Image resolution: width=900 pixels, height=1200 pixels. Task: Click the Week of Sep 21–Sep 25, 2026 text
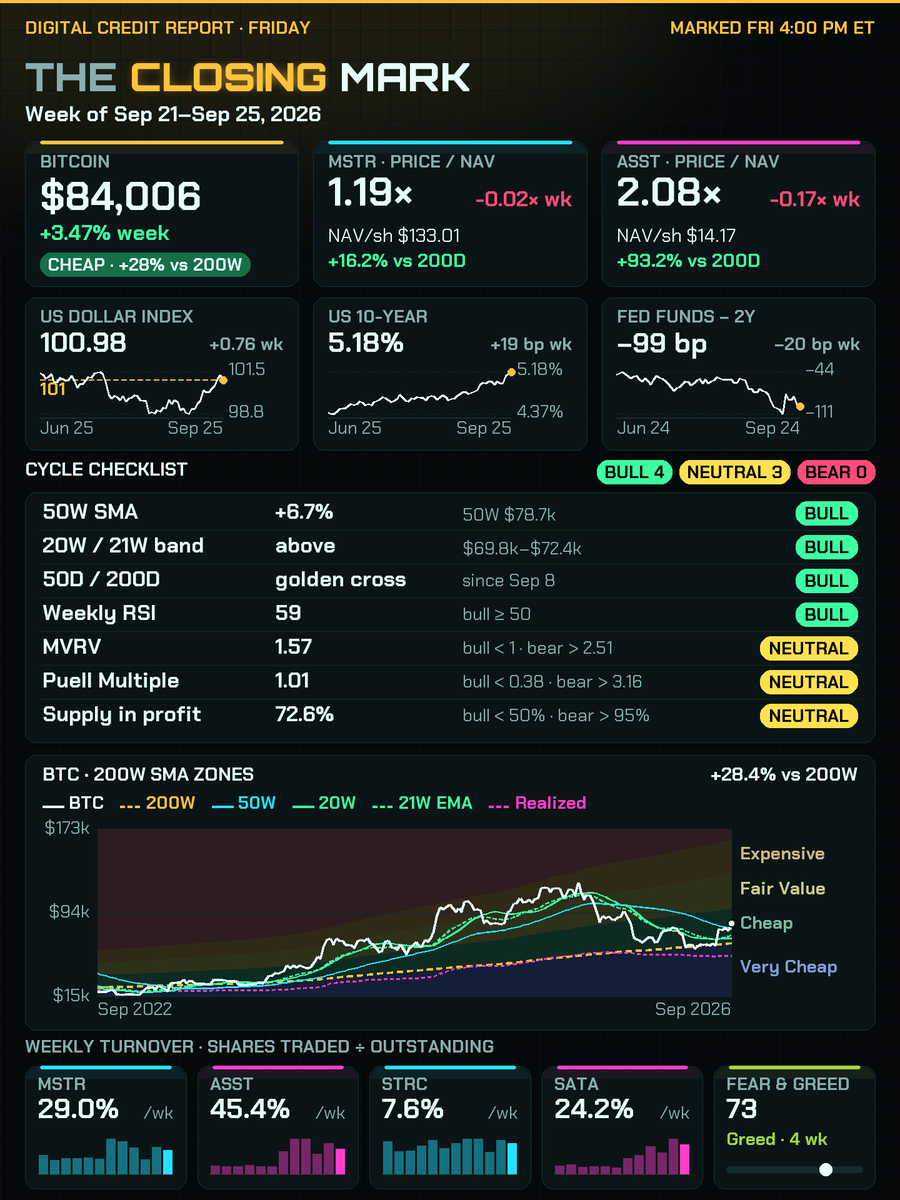173,114
